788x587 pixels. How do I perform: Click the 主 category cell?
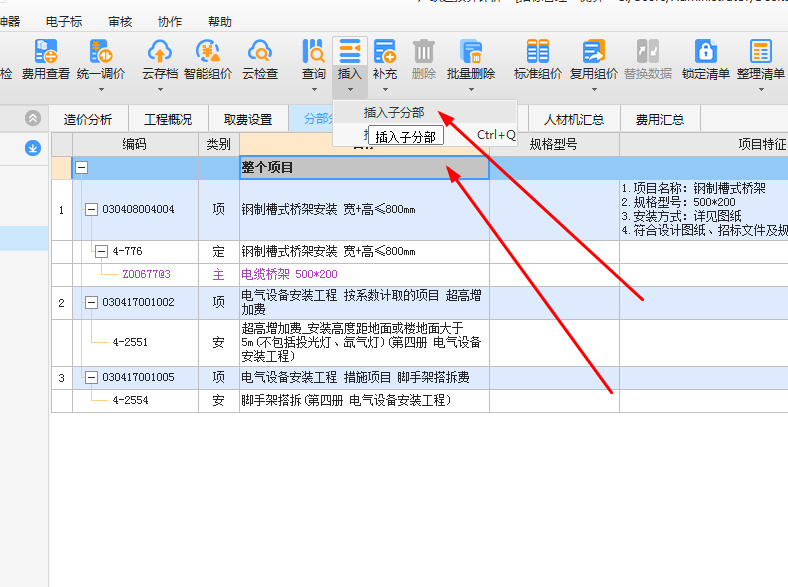[219, 275]
